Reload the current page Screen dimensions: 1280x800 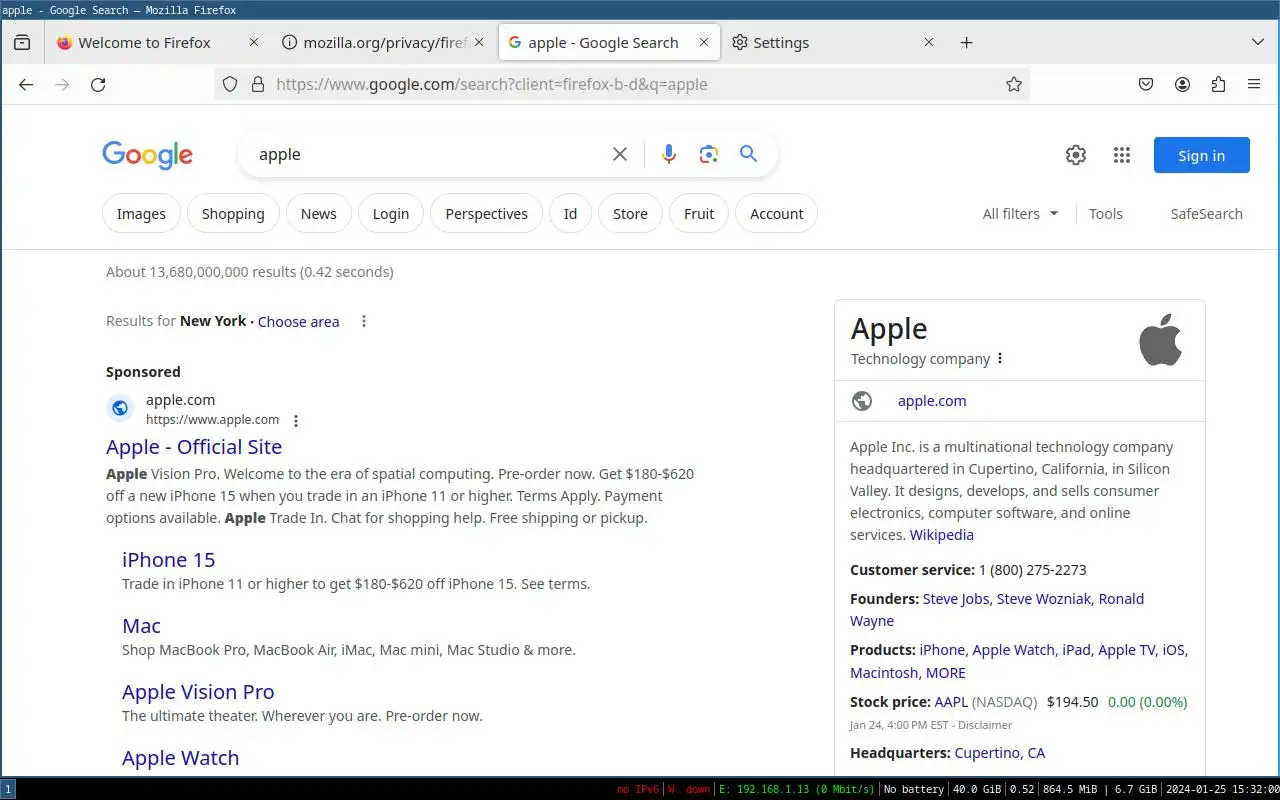coord(98,85)
